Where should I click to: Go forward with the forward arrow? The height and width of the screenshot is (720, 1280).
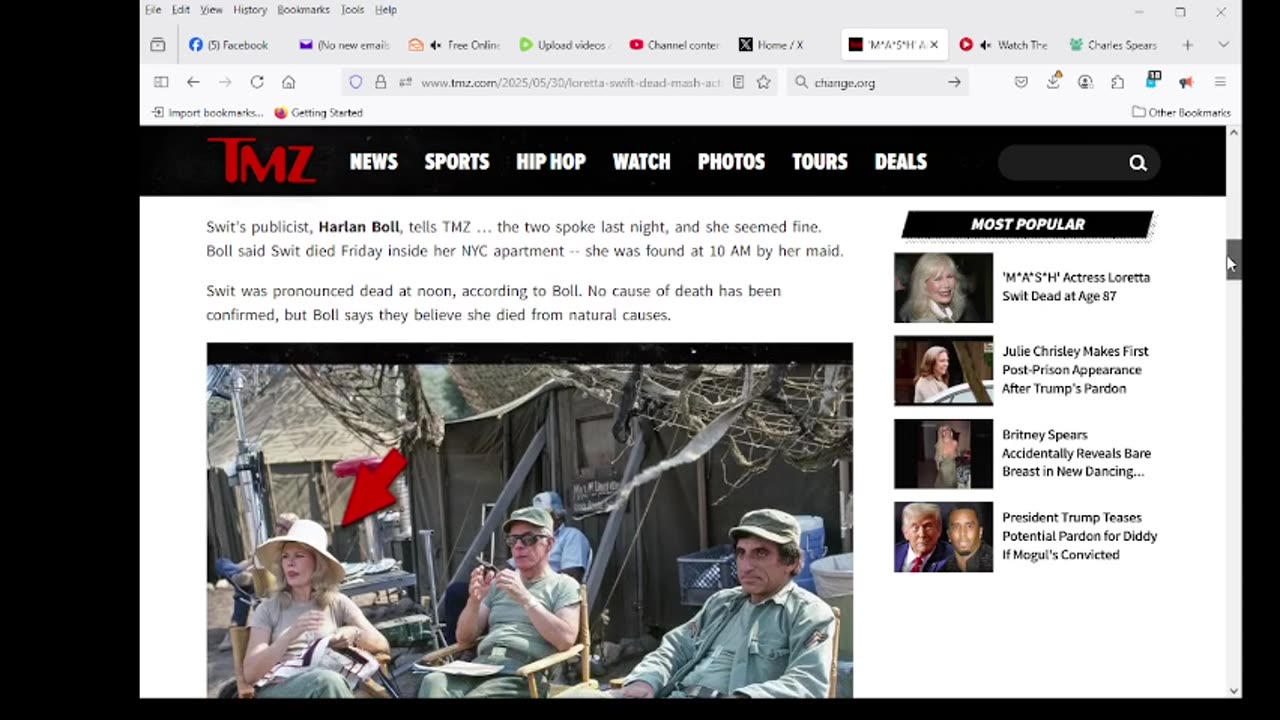(x=225, y=82)
